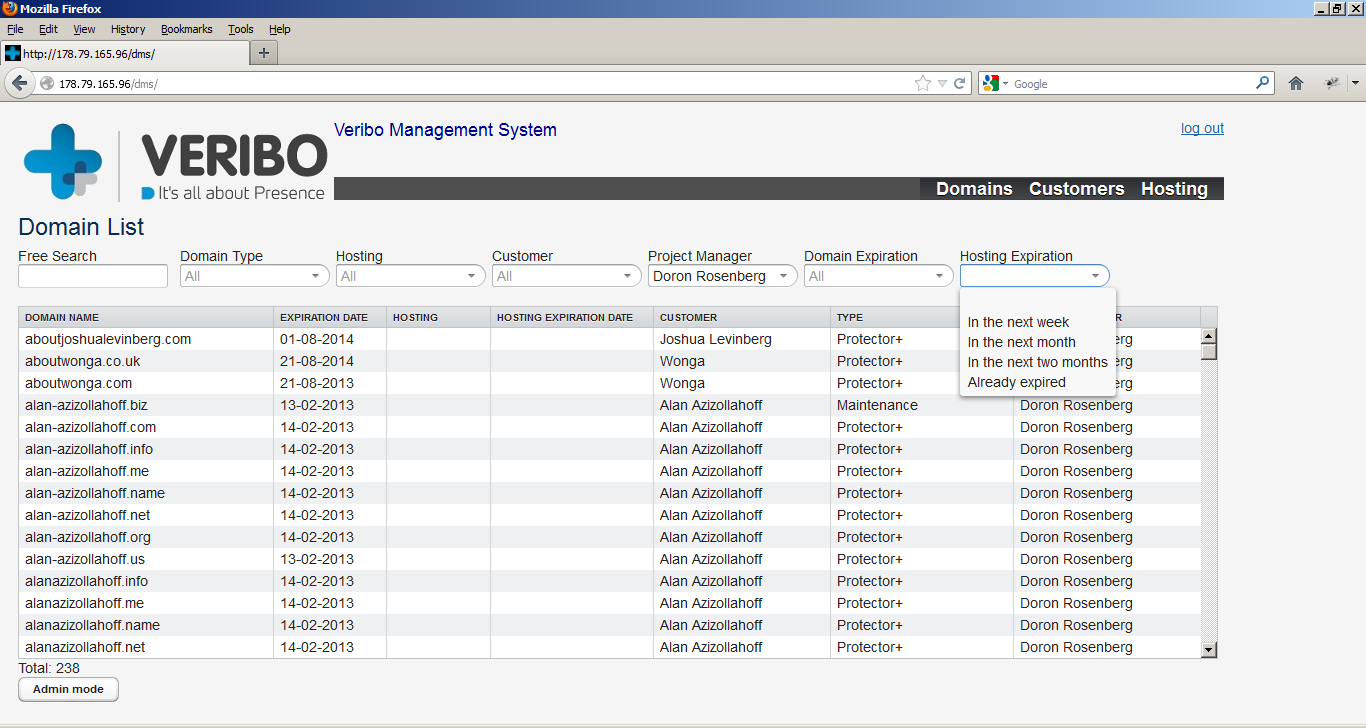This screenshot has height=728, width=1366.
Task: Click the reload page icon
Action: [960, 84]
